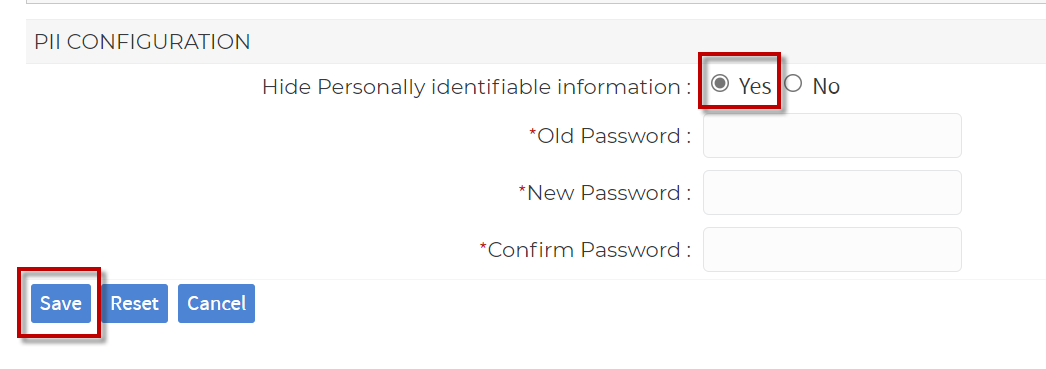Click the red asterisk before Old Password
The width and height of the screenshot is (1046, 369).
[532, 133]
